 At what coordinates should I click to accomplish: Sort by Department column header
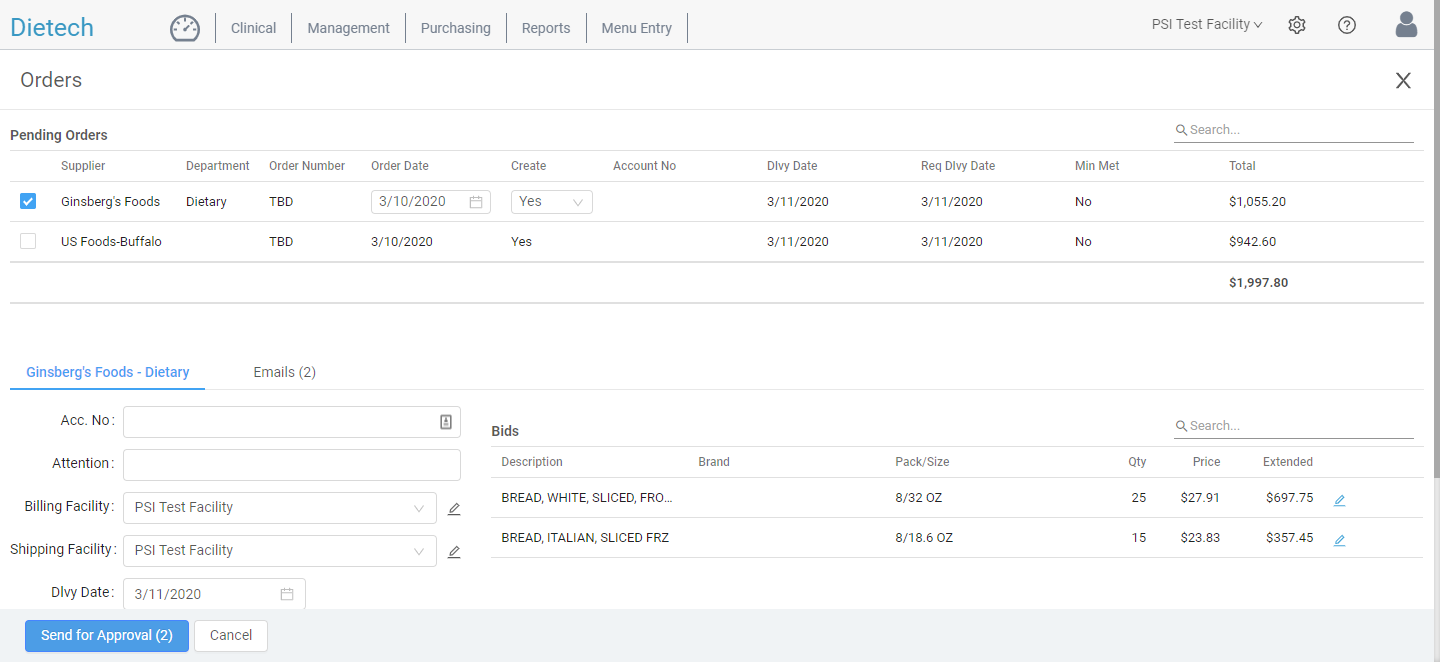pyautogui.click(x=218, y=166)
